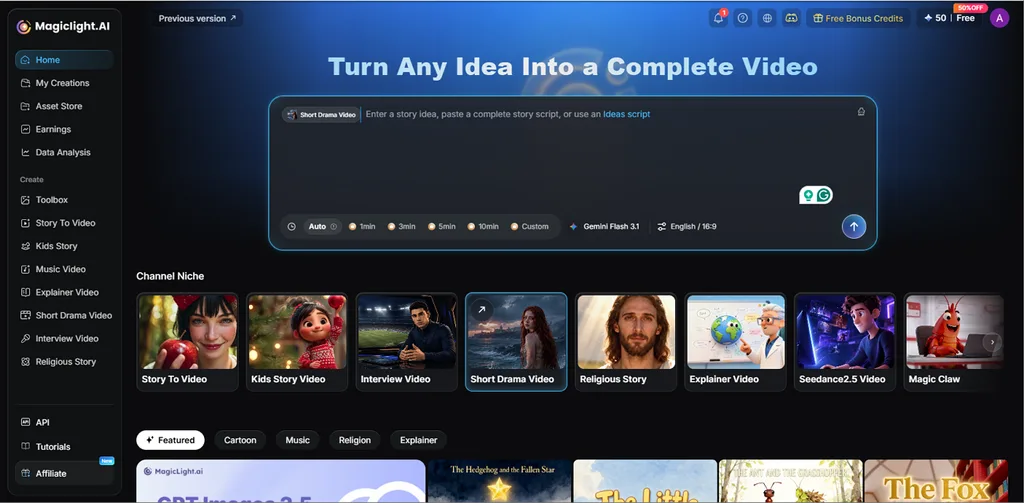Open the Kids Story Video niche card
Image resolution: width=1024 pixels, height=503 pixels.
click(297, 342)
